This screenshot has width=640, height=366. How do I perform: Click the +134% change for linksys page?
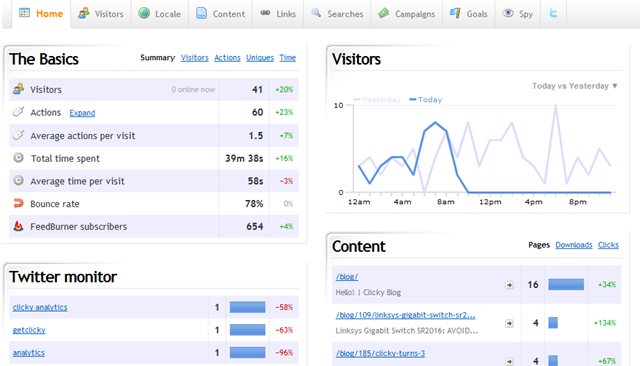(x=604, y=323)
